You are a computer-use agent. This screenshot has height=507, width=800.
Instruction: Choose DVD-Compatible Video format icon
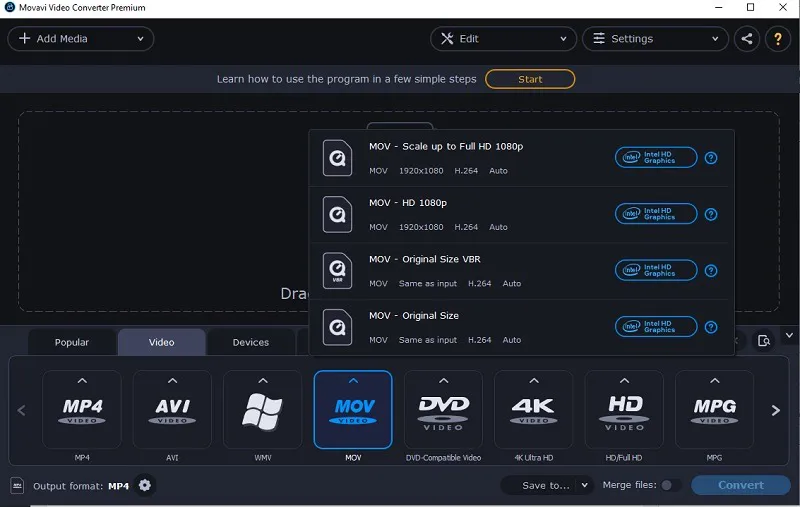coord(443,412)
